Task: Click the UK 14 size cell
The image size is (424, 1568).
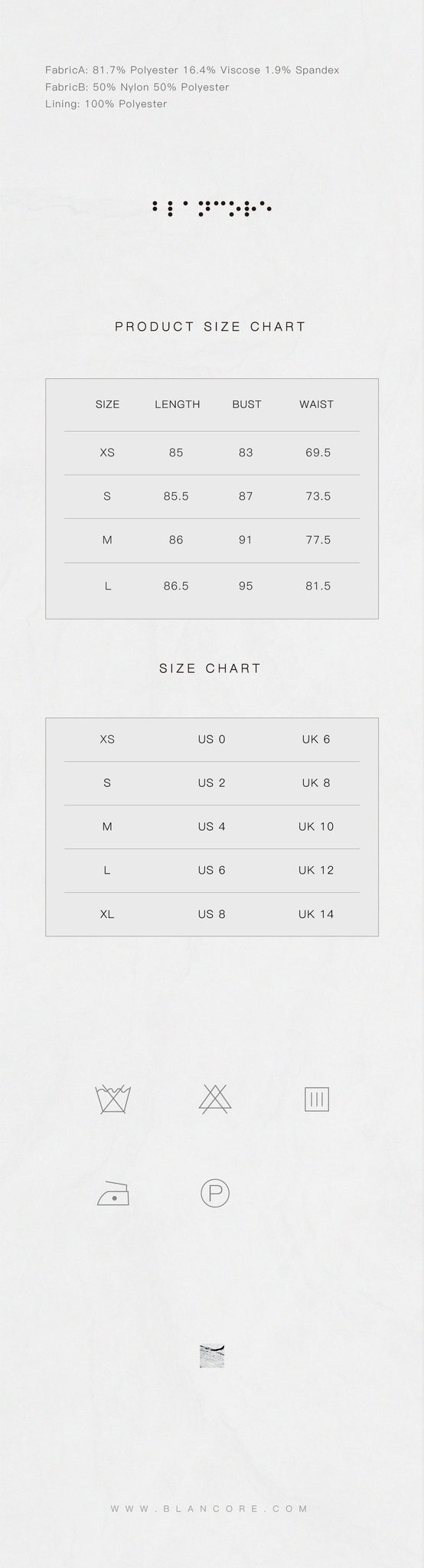Action: 316,914
